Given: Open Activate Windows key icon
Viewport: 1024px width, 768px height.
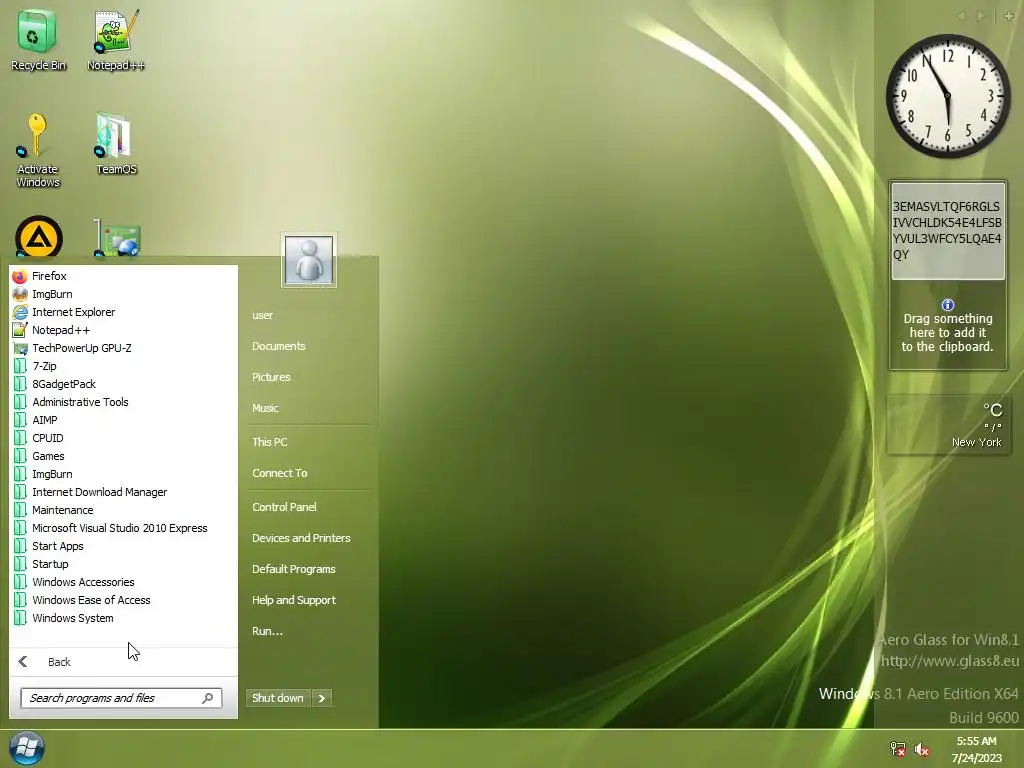Looking at the screenshot, I should (38, 150).
